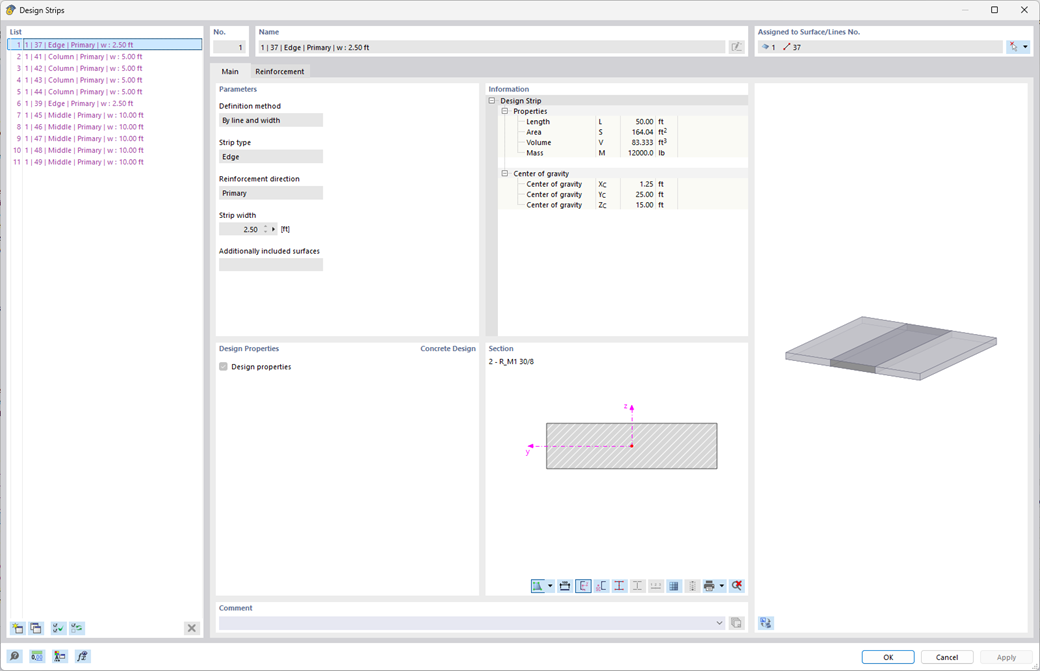Enable the Design properties checkbox
The width and height of the screenshot is (1040, 671).
click(x=223, y=367)
